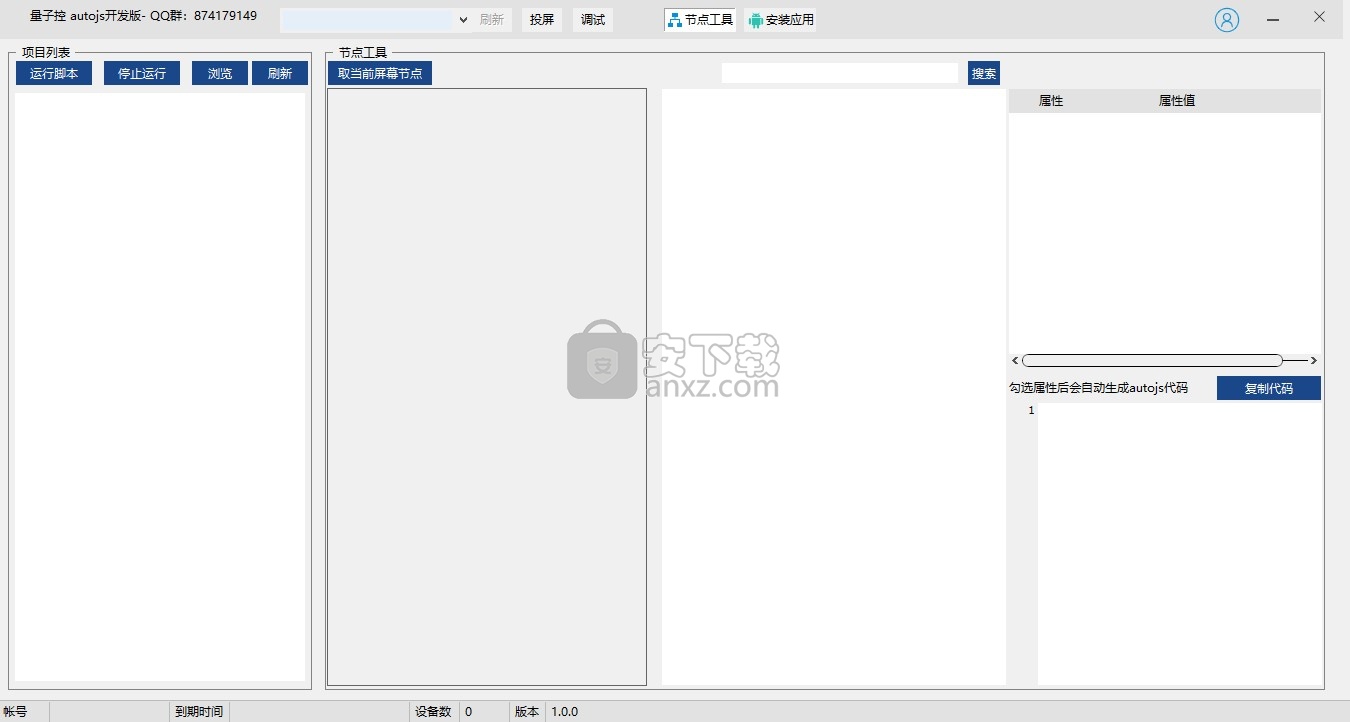The width and height of the screenshot is (1350, 722).
Task: Stop the script with 停止运行
Action: (x=142, y=73)
